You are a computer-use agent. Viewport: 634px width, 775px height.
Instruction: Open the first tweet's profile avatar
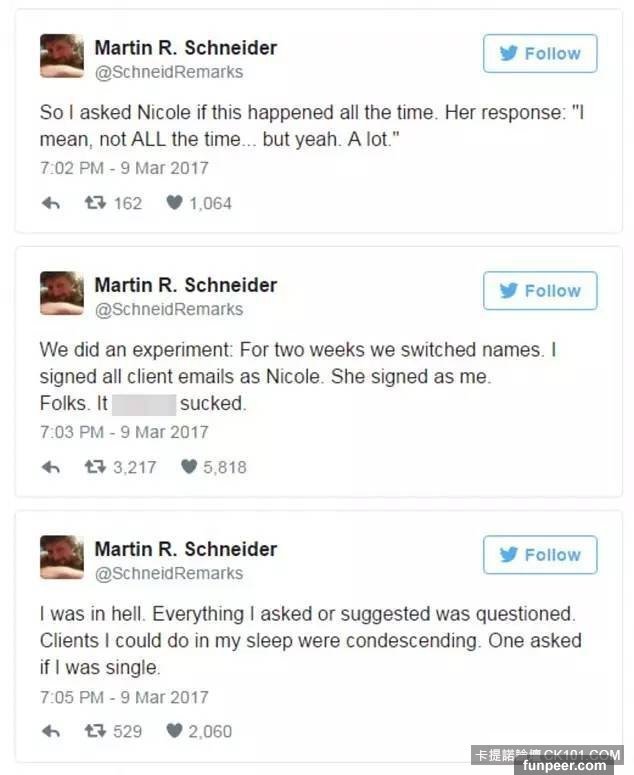pos(62,57)
